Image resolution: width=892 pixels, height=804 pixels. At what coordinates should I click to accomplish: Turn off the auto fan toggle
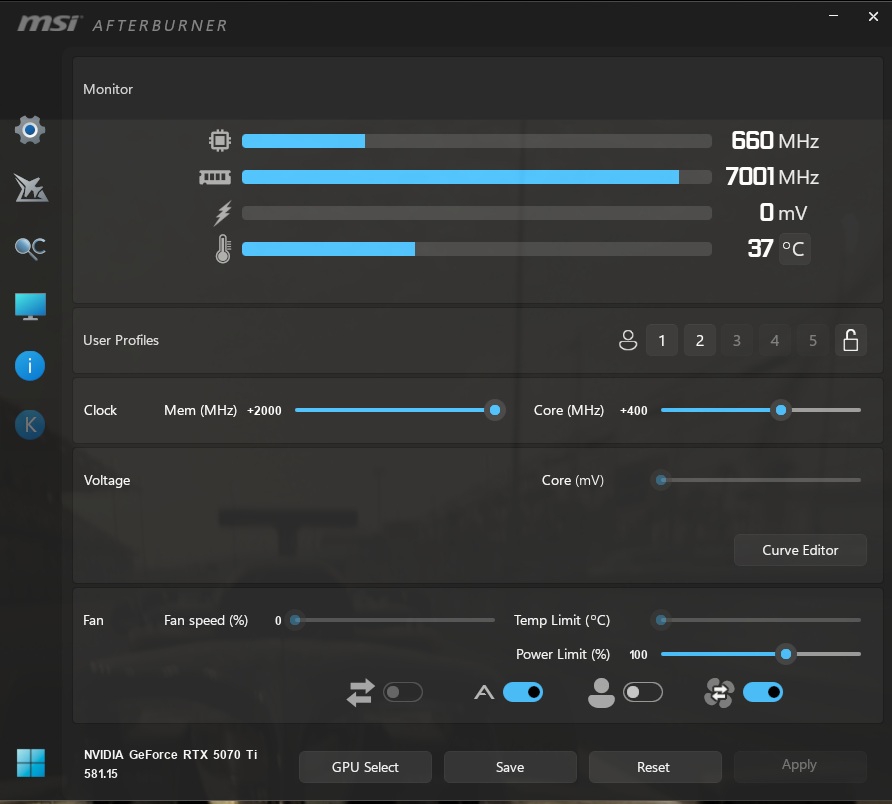523,692
